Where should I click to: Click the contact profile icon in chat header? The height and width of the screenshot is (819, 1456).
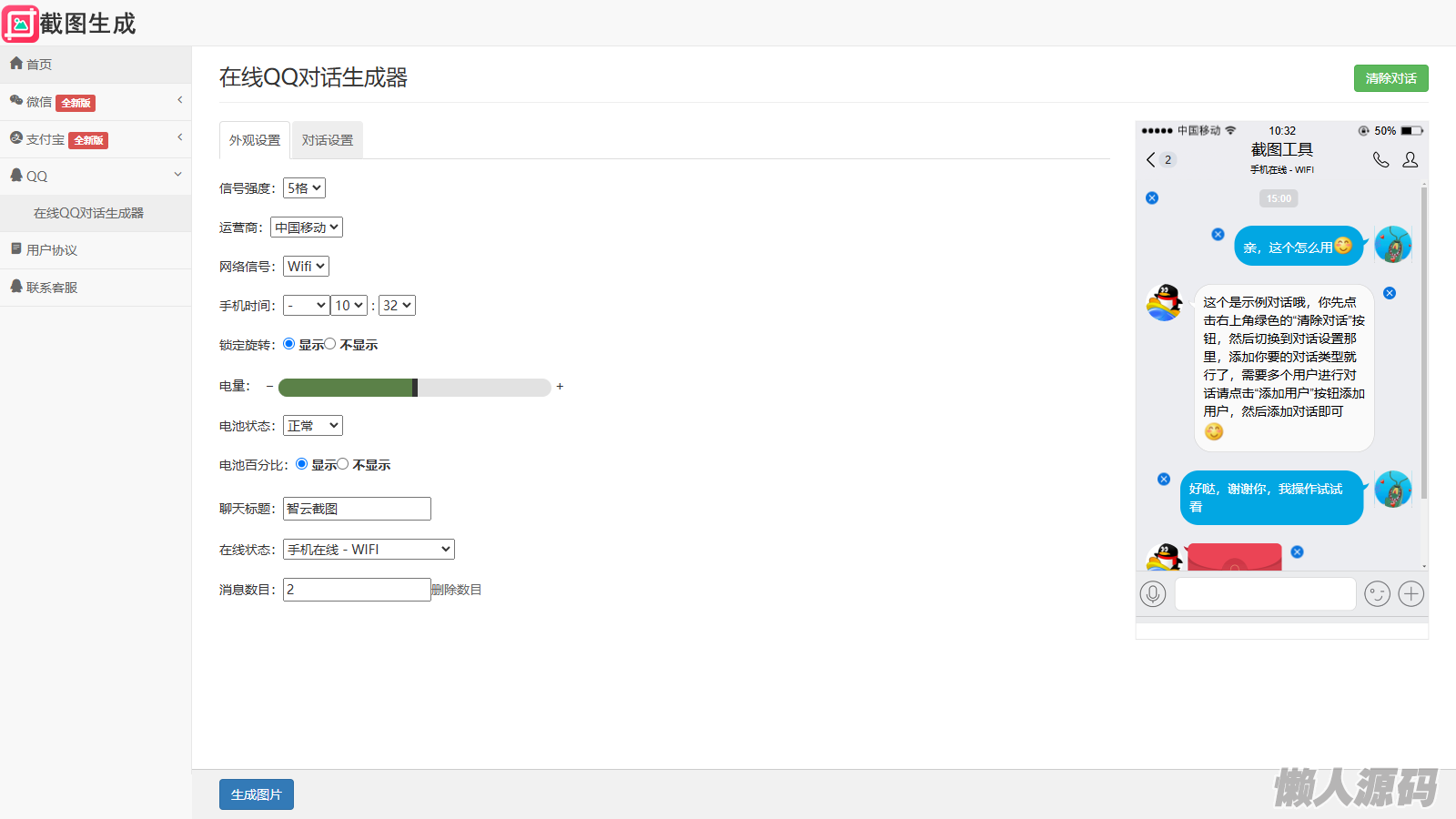click(x=1410, y=160)
